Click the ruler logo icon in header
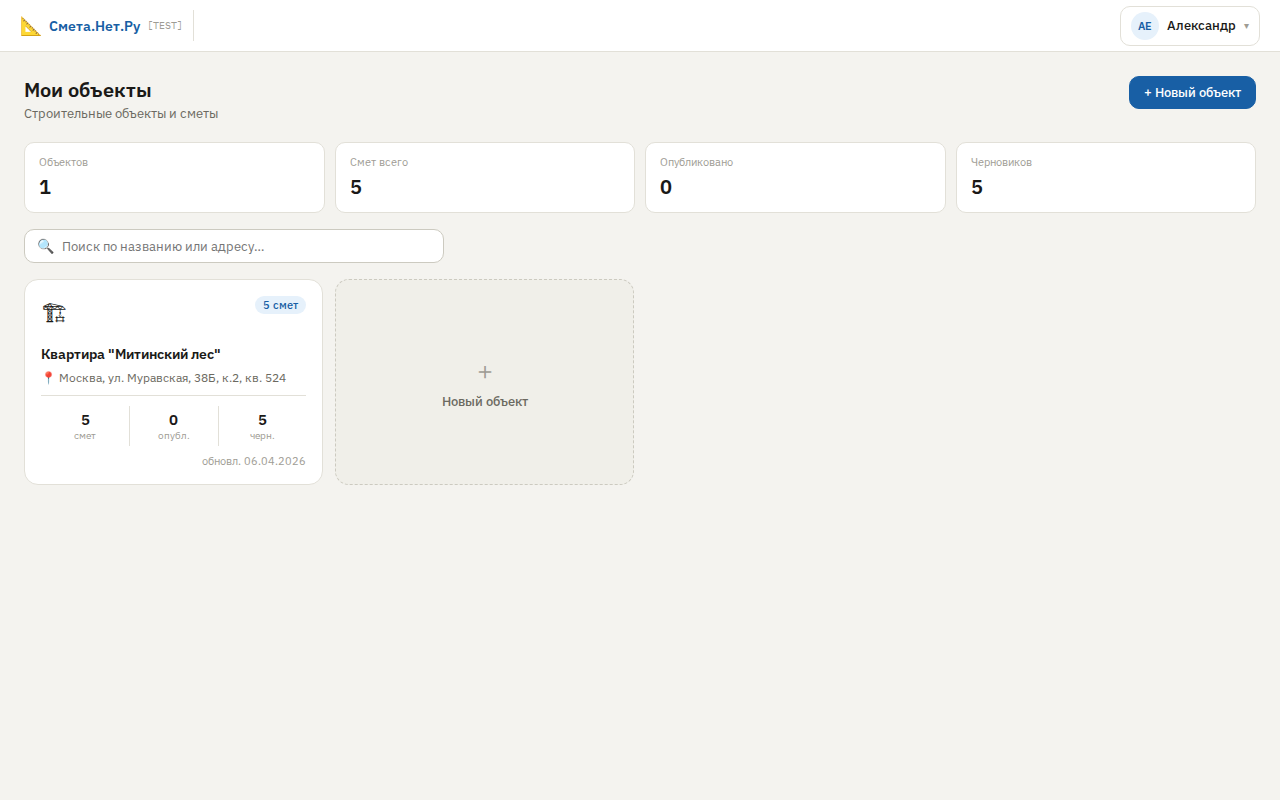 point(31,26)
